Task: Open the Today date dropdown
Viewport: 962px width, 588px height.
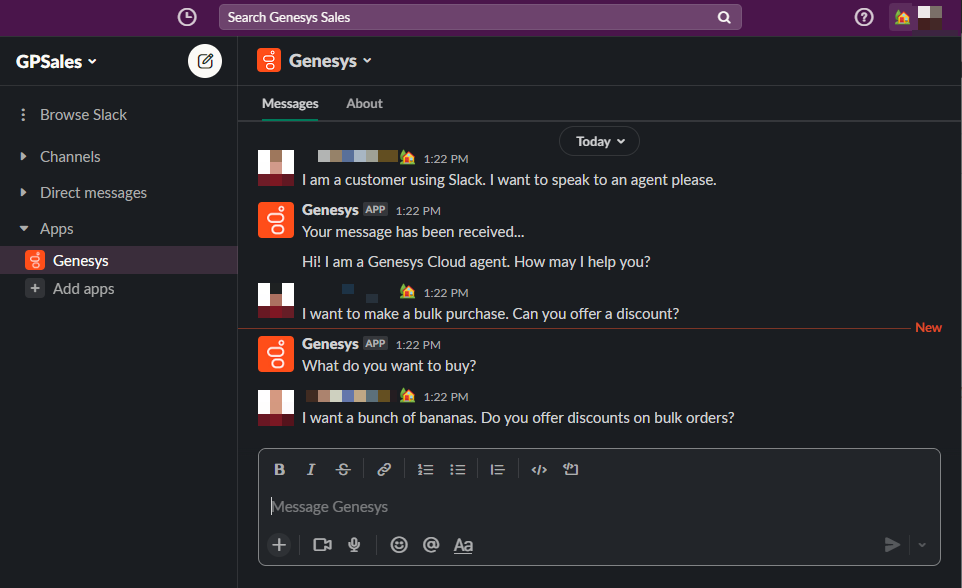Action: tap(600, 141)
